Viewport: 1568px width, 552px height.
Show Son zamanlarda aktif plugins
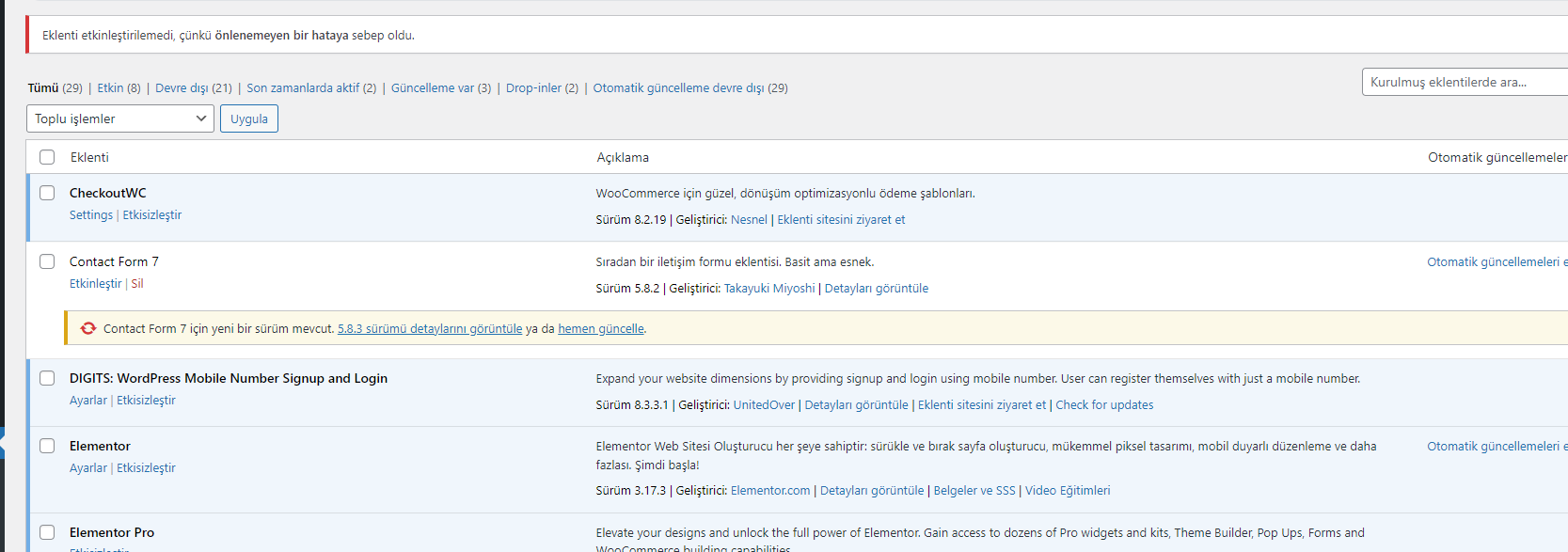pos(311,87)
